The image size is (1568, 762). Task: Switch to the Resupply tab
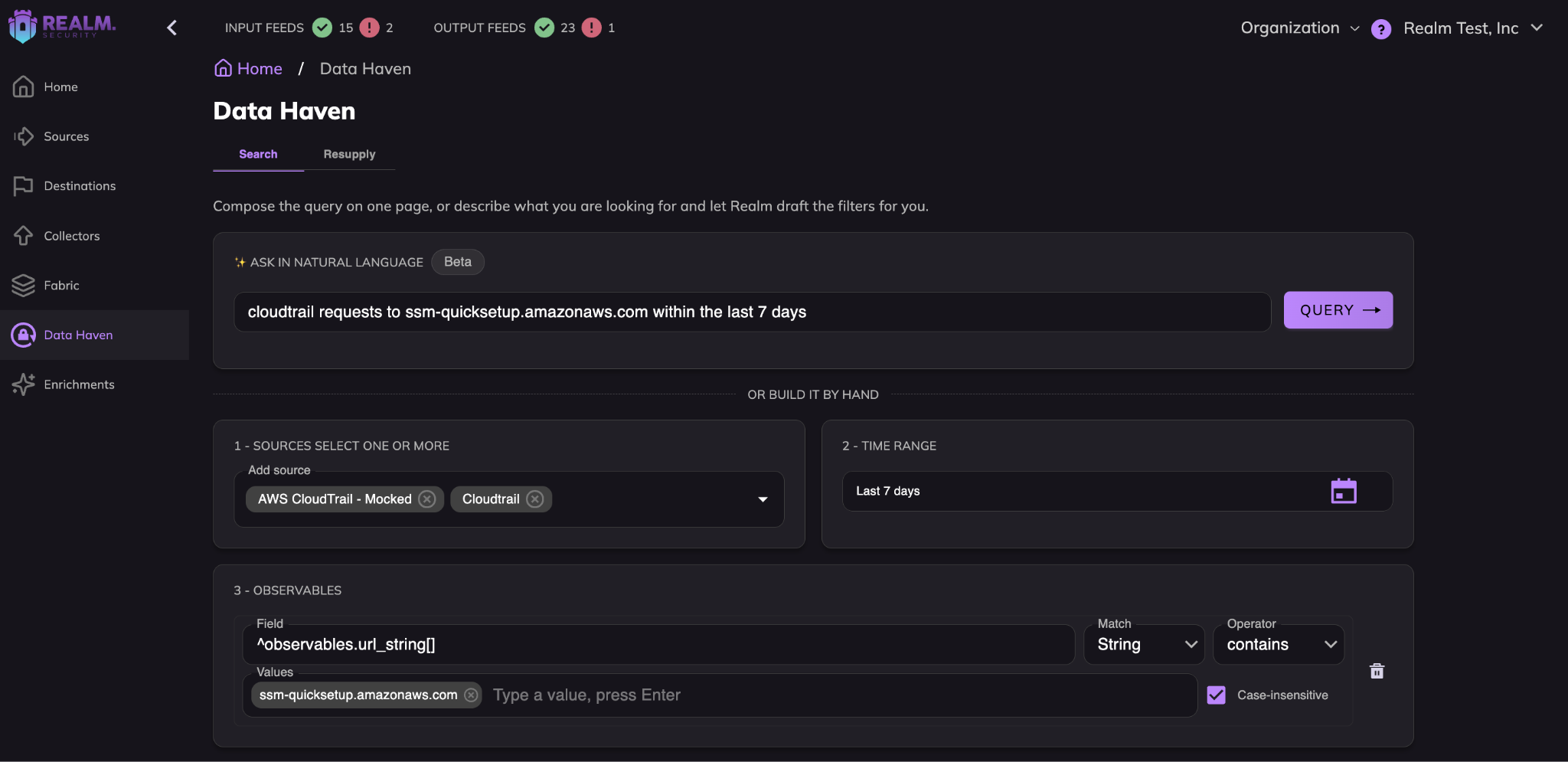[x=349, y=154]
